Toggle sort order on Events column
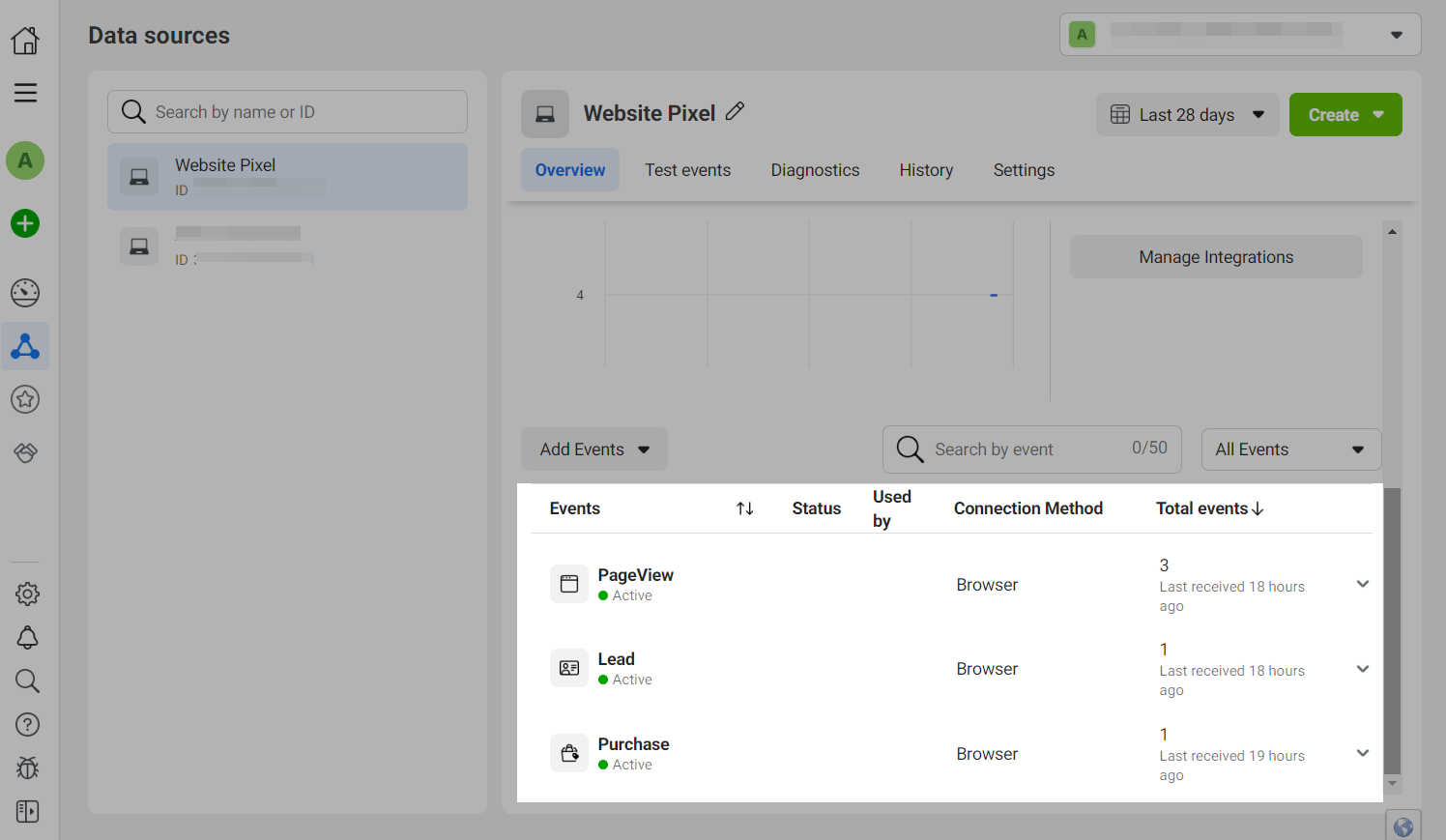 (744, 508)
